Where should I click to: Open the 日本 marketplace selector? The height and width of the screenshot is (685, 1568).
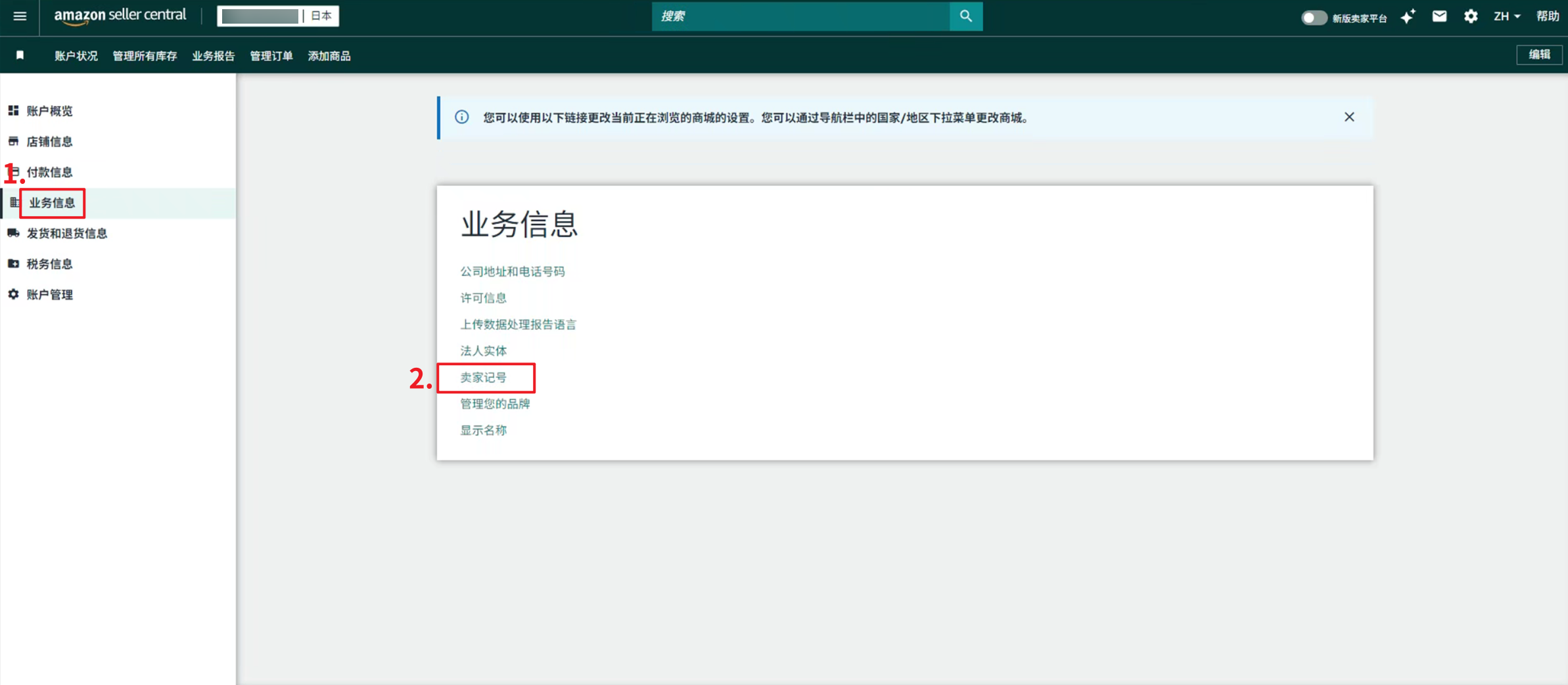(321, 16)
